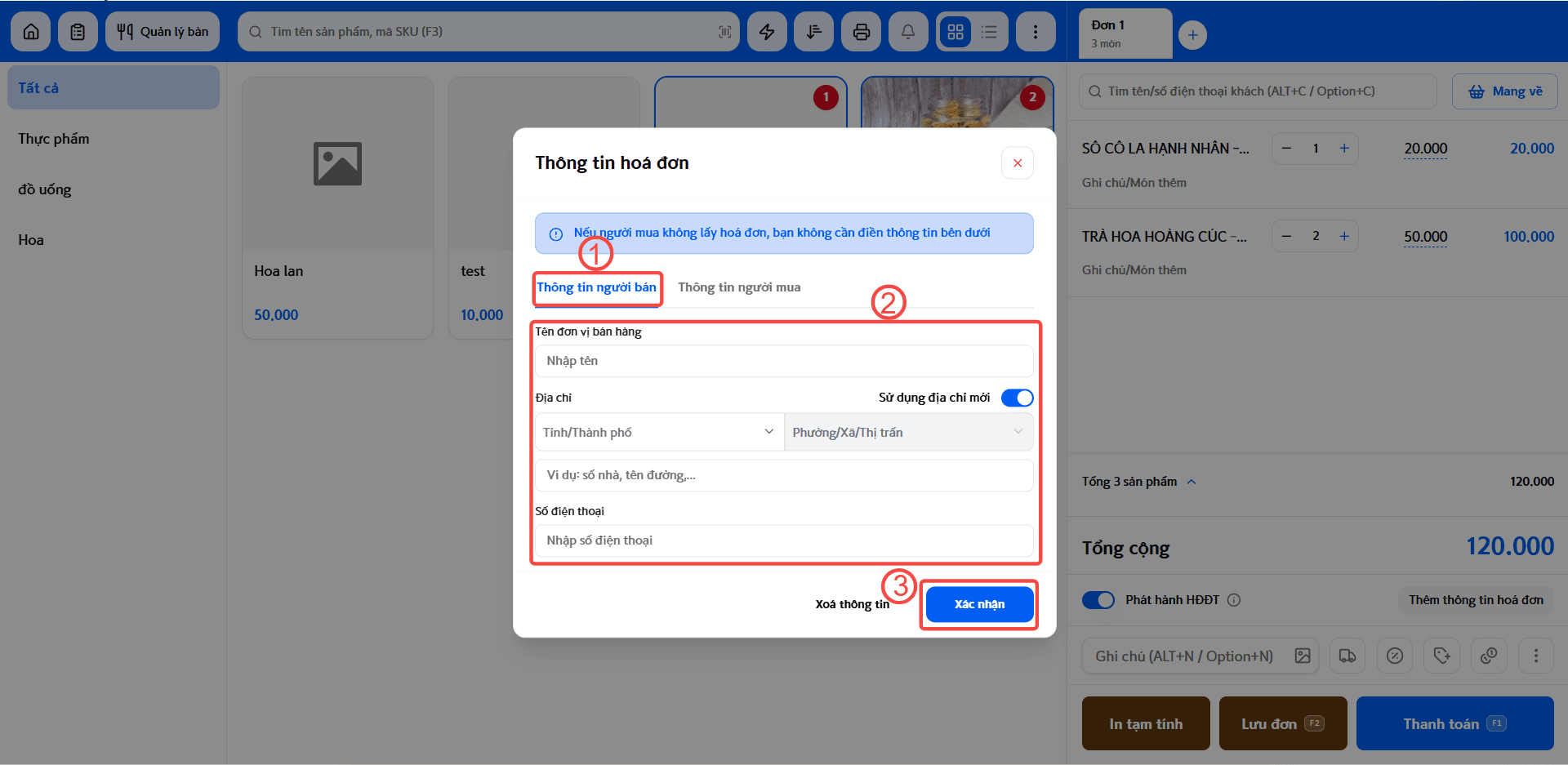Click the delivery truck icon

pyautogui.click(x=1347, y=656)
